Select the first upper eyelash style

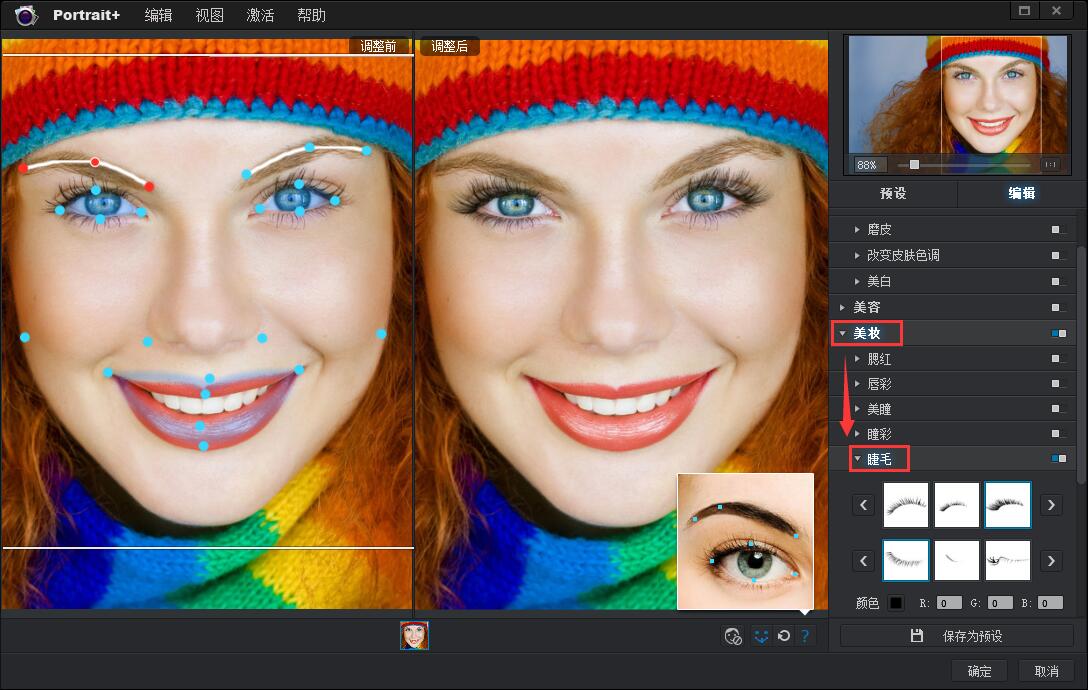(906, 505)
